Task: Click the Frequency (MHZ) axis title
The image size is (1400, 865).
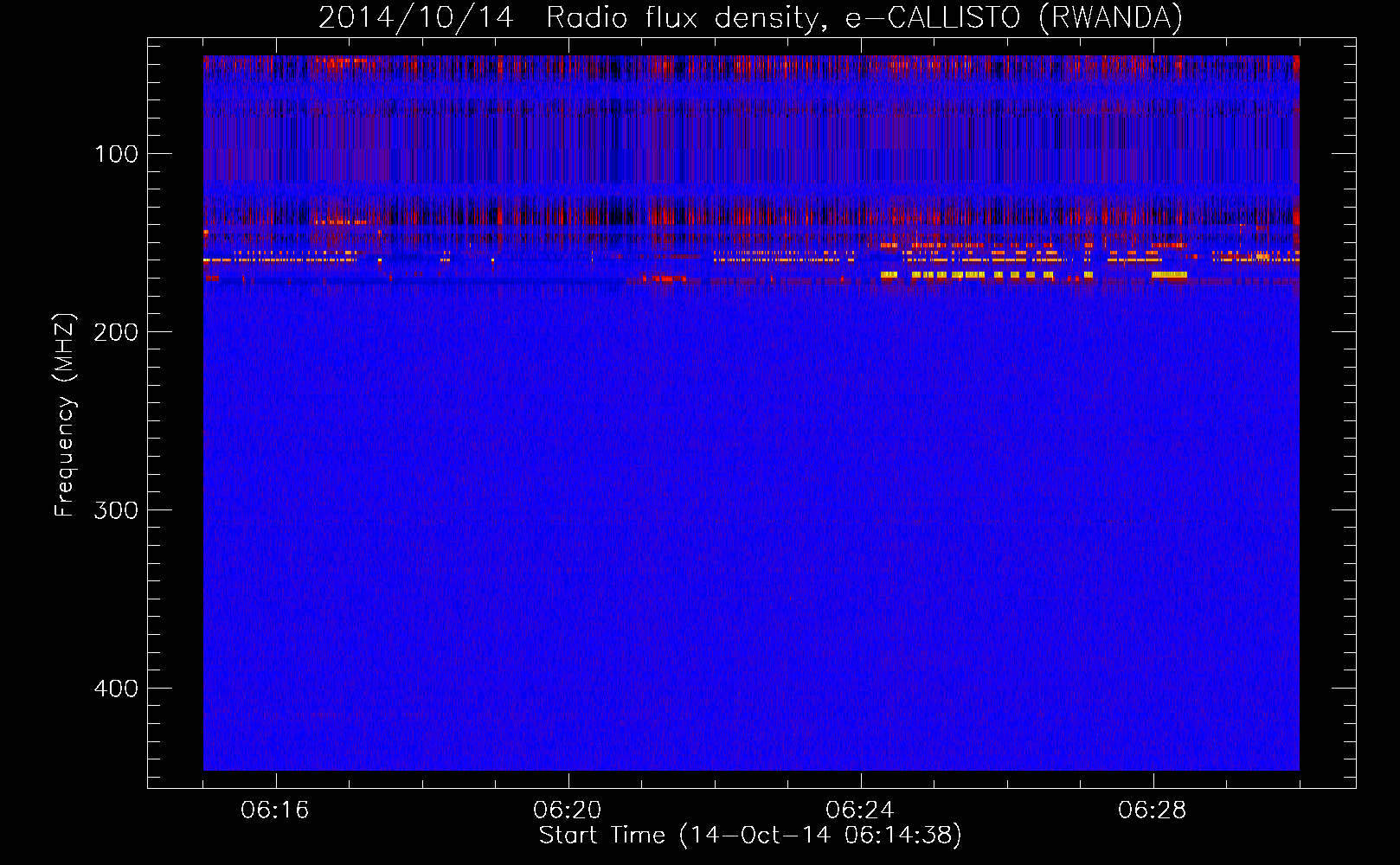Action: (x=65, y=414)
